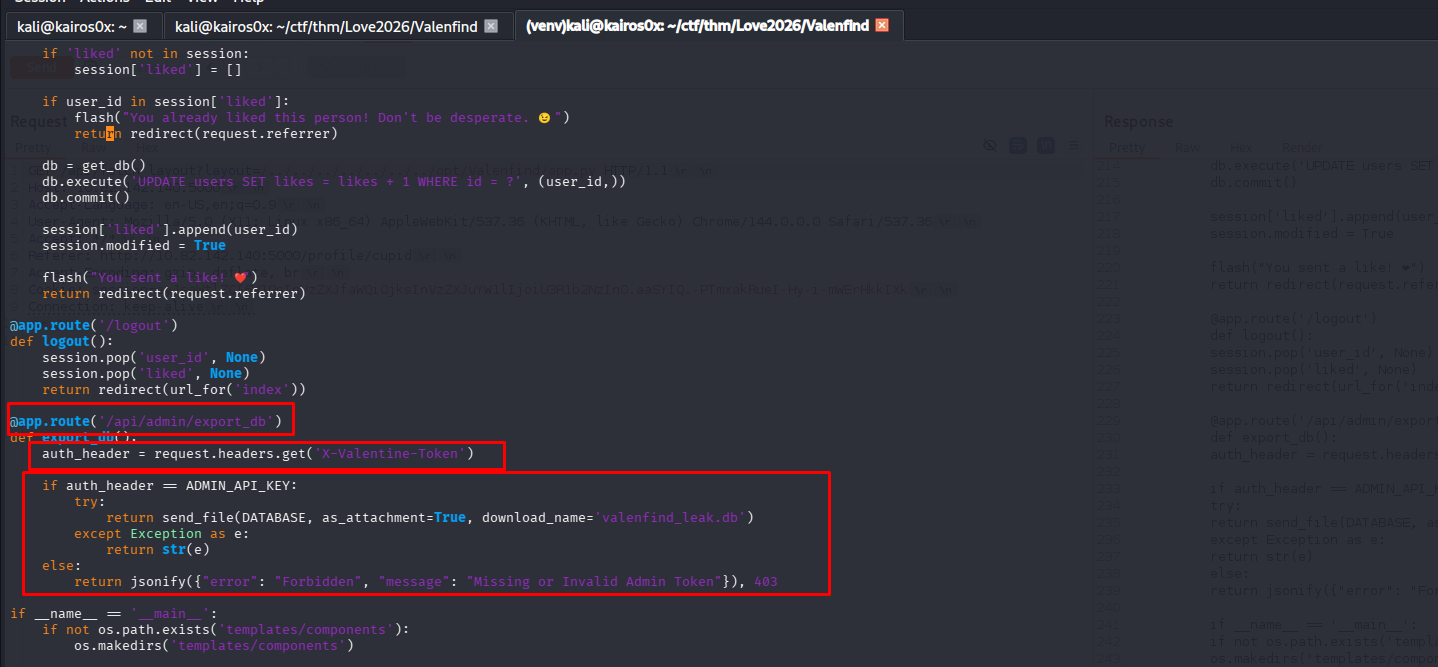The width and height of the screenshot is (1438, 667).
Task: Open the Edit menu
Action: pyautogui.click(x=156, y=2)
